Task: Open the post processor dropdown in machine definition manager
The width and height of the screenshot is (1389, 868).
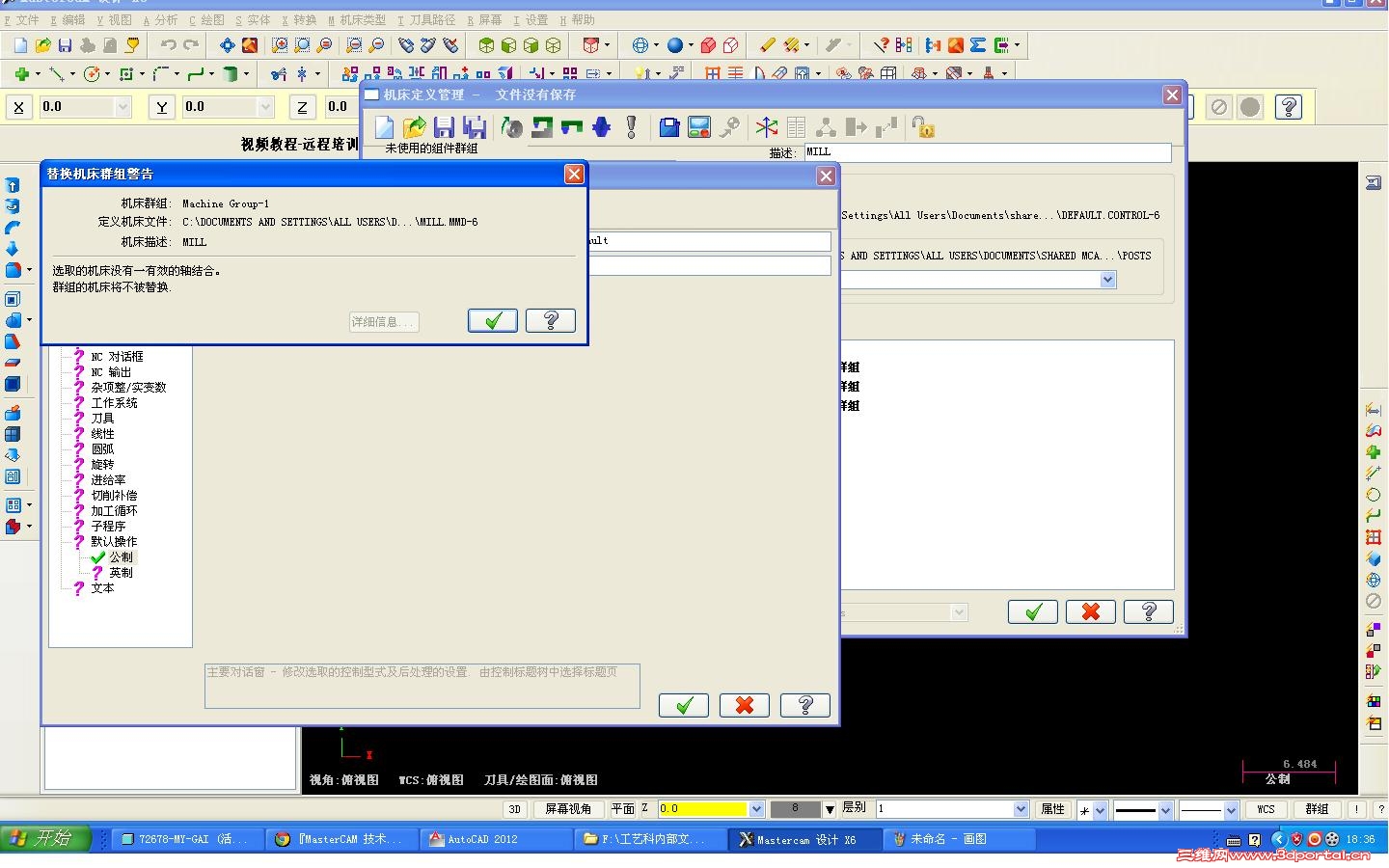Action: [x=1108, y=279]
